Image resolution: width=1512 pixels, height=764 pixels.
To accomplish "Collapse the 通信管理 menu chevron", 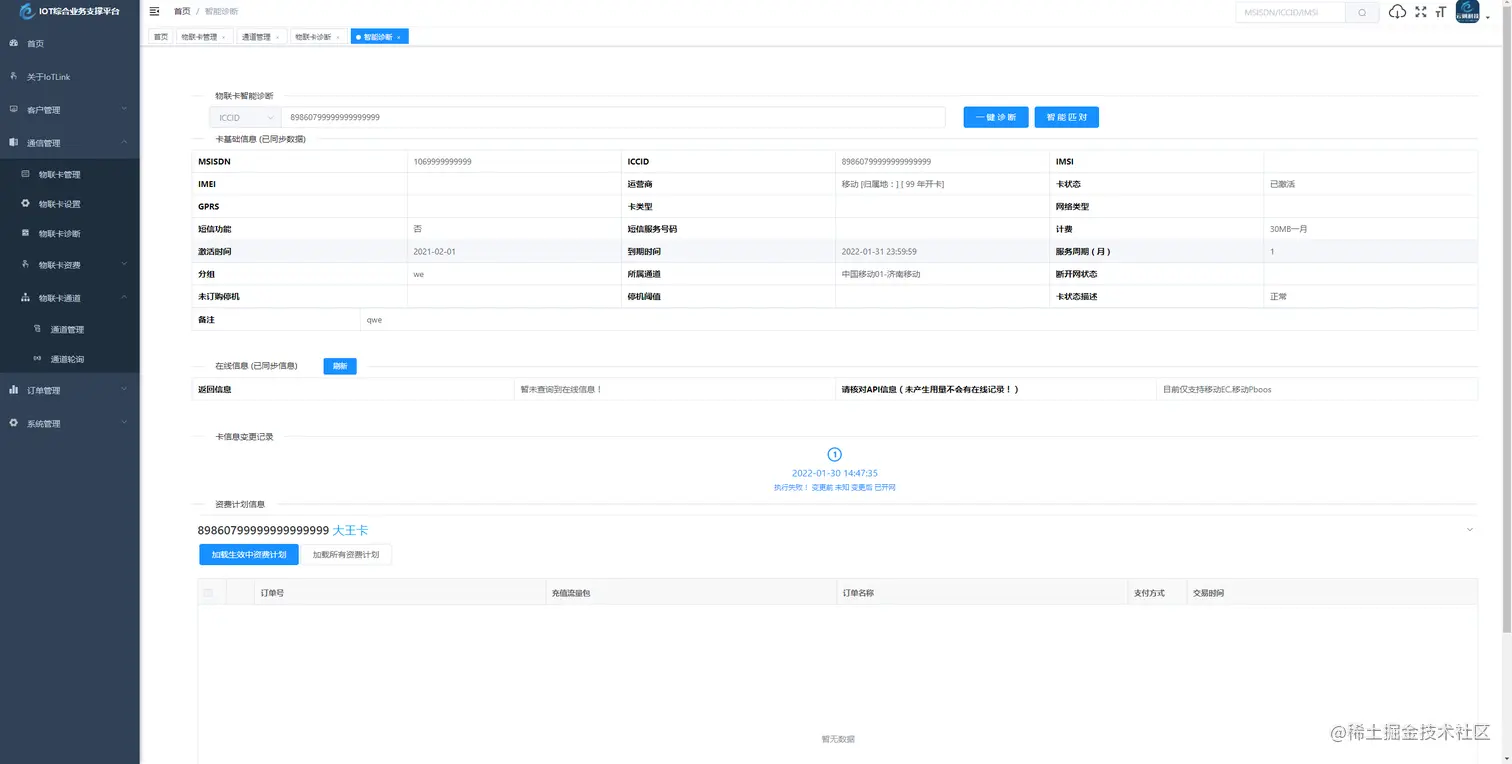I will click(x=124, y=141).
